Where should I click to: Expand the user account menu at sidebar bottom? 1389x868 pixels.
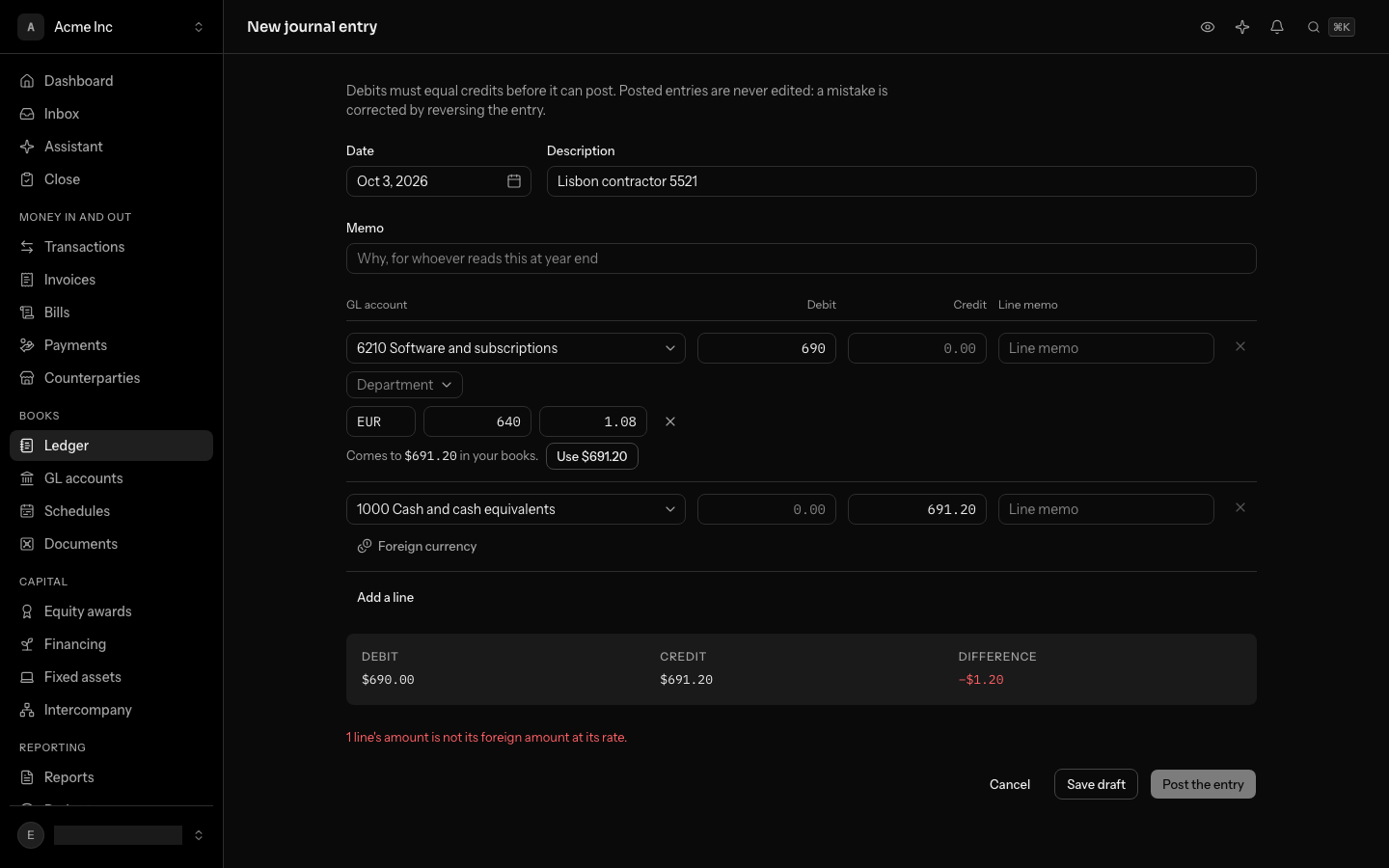coord(111,835)
